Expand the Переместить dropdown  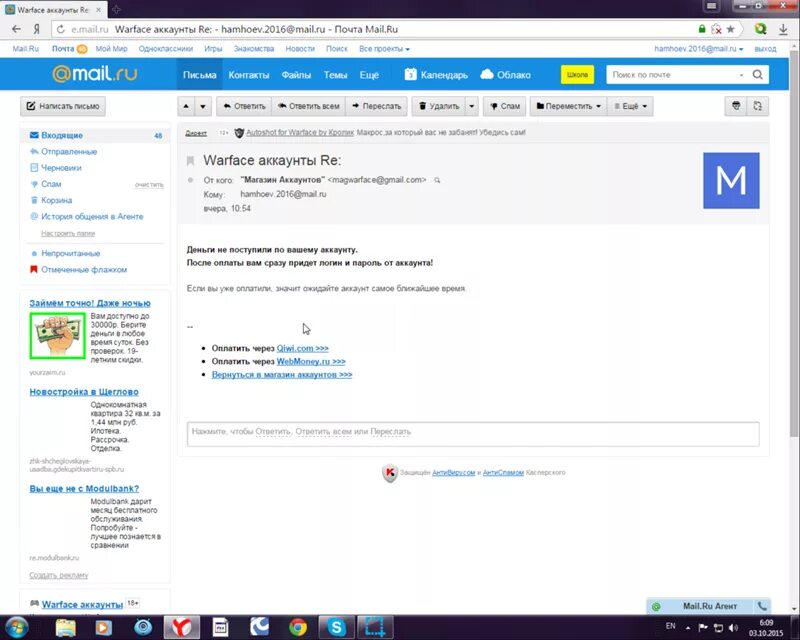tap(568, 106)
